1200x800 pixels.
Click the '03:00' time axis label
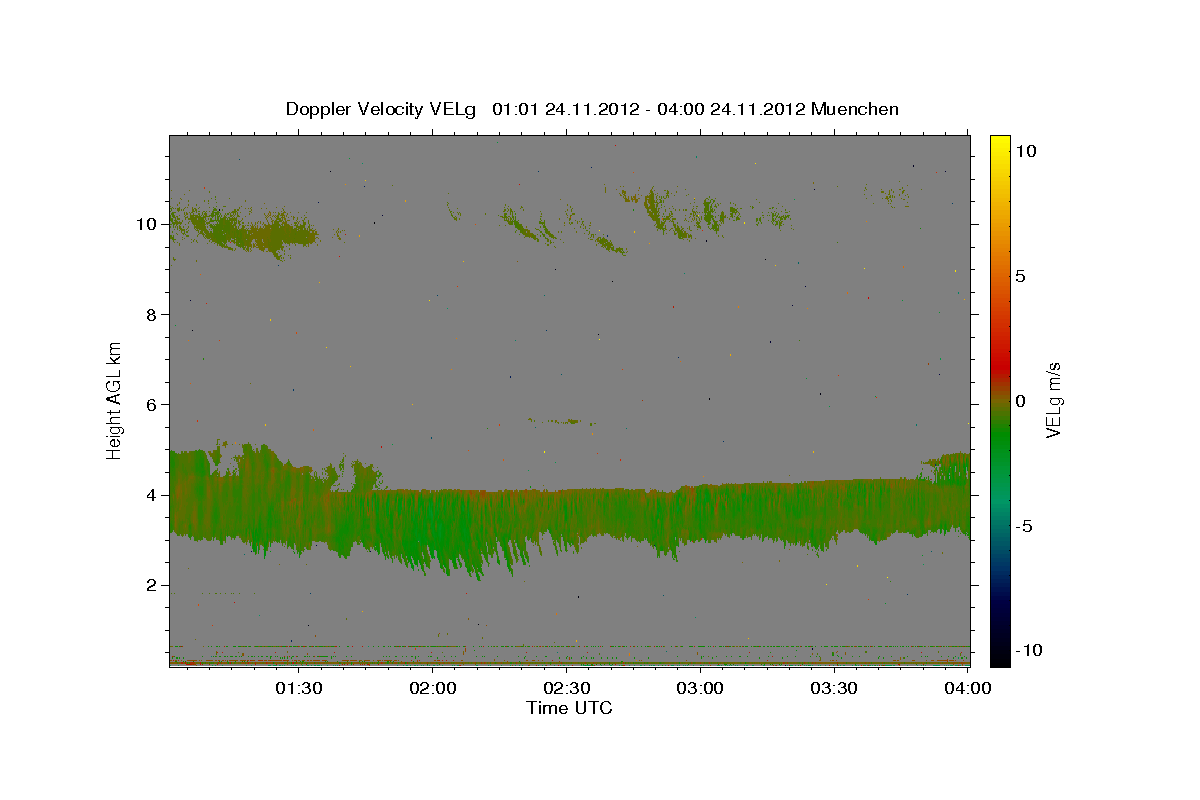700,688
